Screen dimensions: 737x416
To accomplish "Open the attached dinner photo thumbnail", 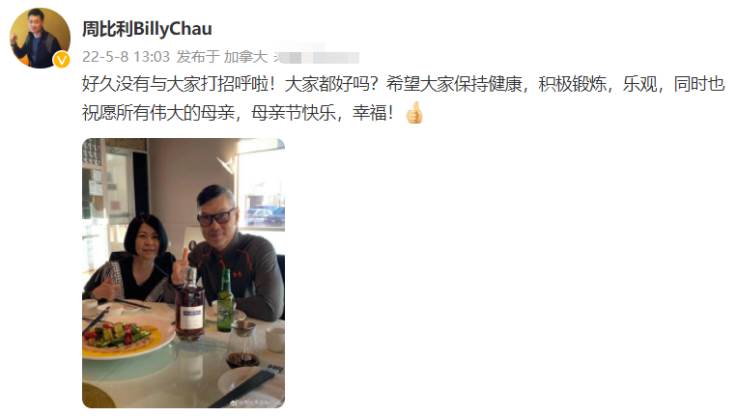I will [183, 273].
